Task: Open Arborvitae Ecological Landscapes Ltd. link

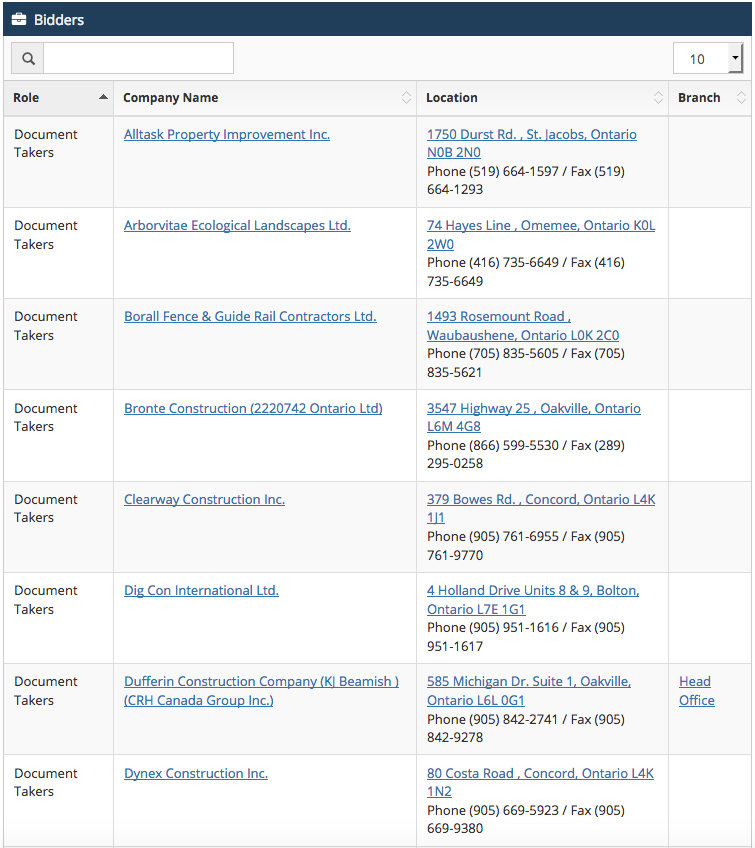Action: (237, 226)
